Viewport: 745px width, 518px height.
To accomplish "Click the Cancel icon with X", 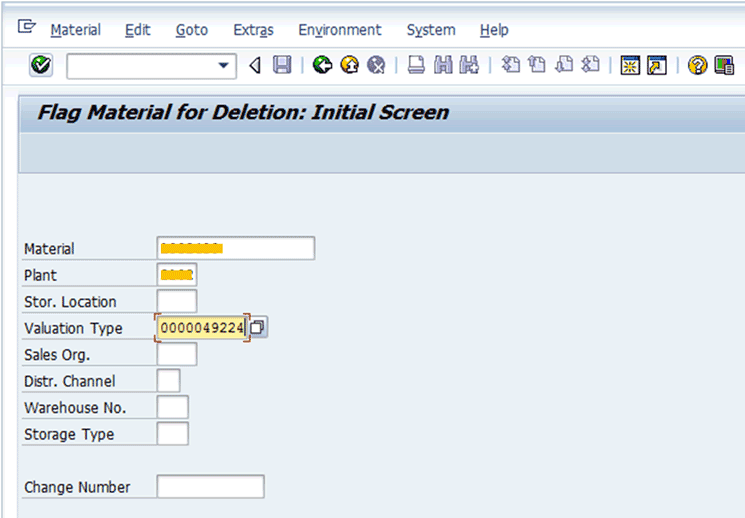I will [x=376, y=65].
